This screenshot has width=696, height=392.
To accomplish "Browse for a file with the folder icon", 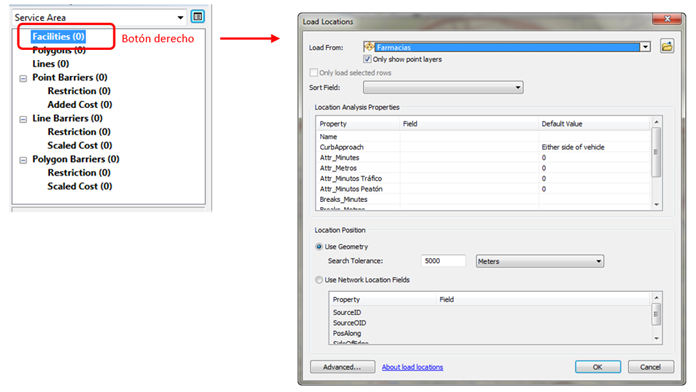I will click(x=667, y=46).
